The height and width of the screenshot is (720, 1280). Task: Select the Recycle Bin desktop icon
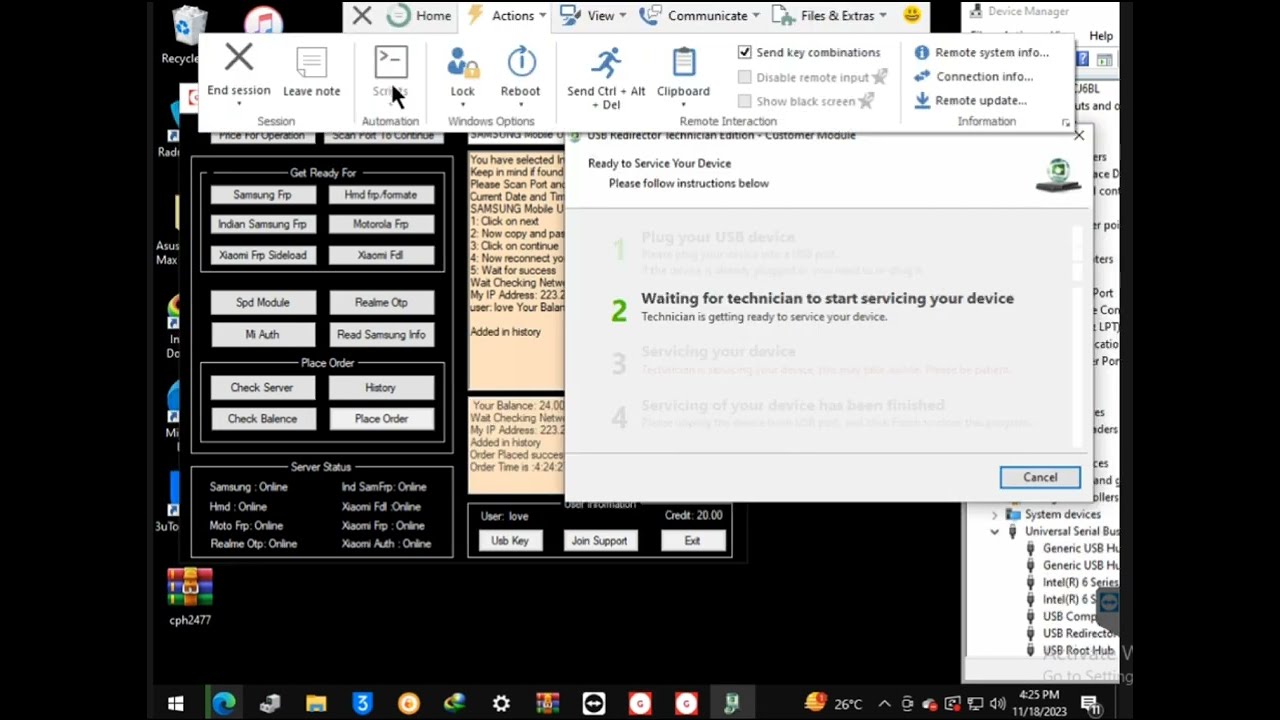pos(188,33)
